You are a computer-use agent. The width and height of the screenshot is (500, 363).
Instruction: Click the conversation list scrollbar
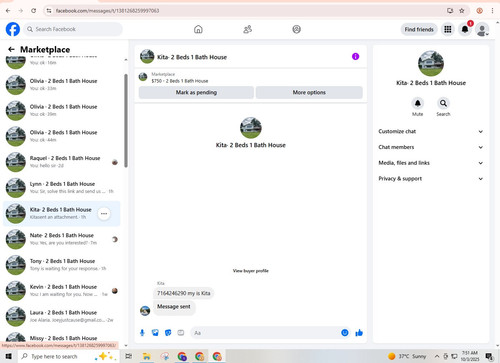click(x=126, y=120)
